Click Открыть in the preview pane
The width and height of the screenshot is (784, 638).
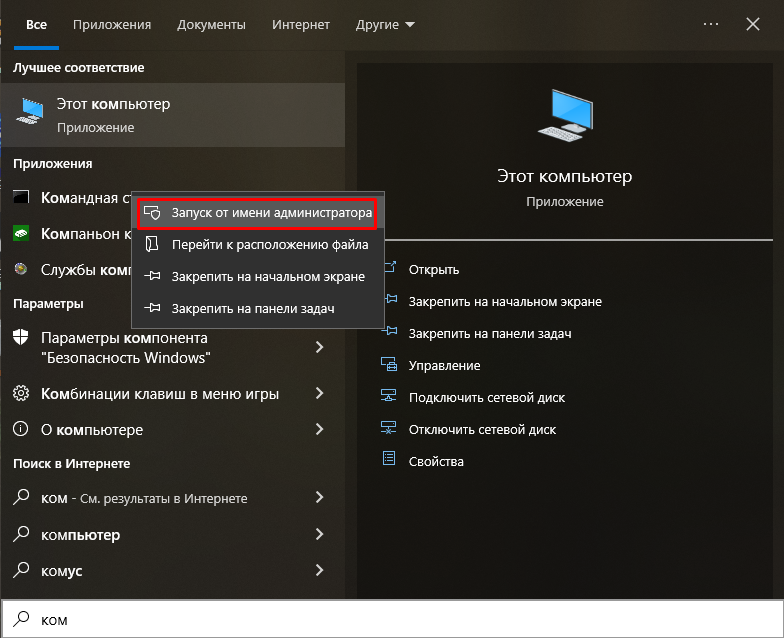click(x=434, y=270)
